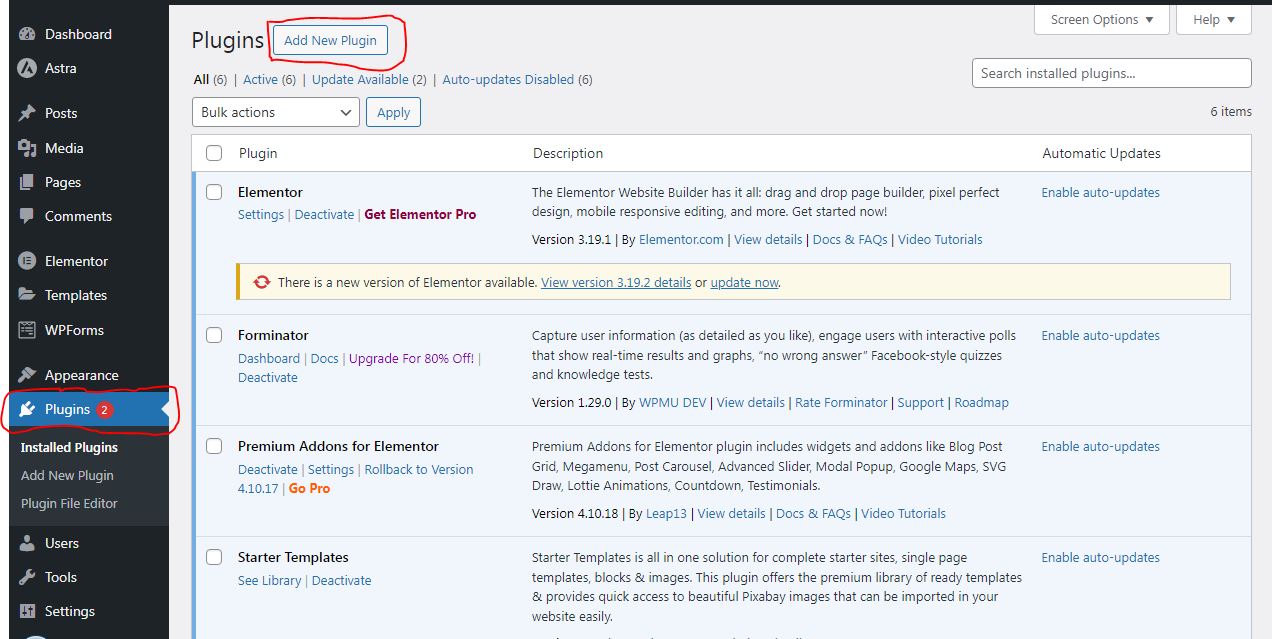1272x639 pixels.
Task: Click the Elementor circle icon in sidebar
Action: pos(27,261)
